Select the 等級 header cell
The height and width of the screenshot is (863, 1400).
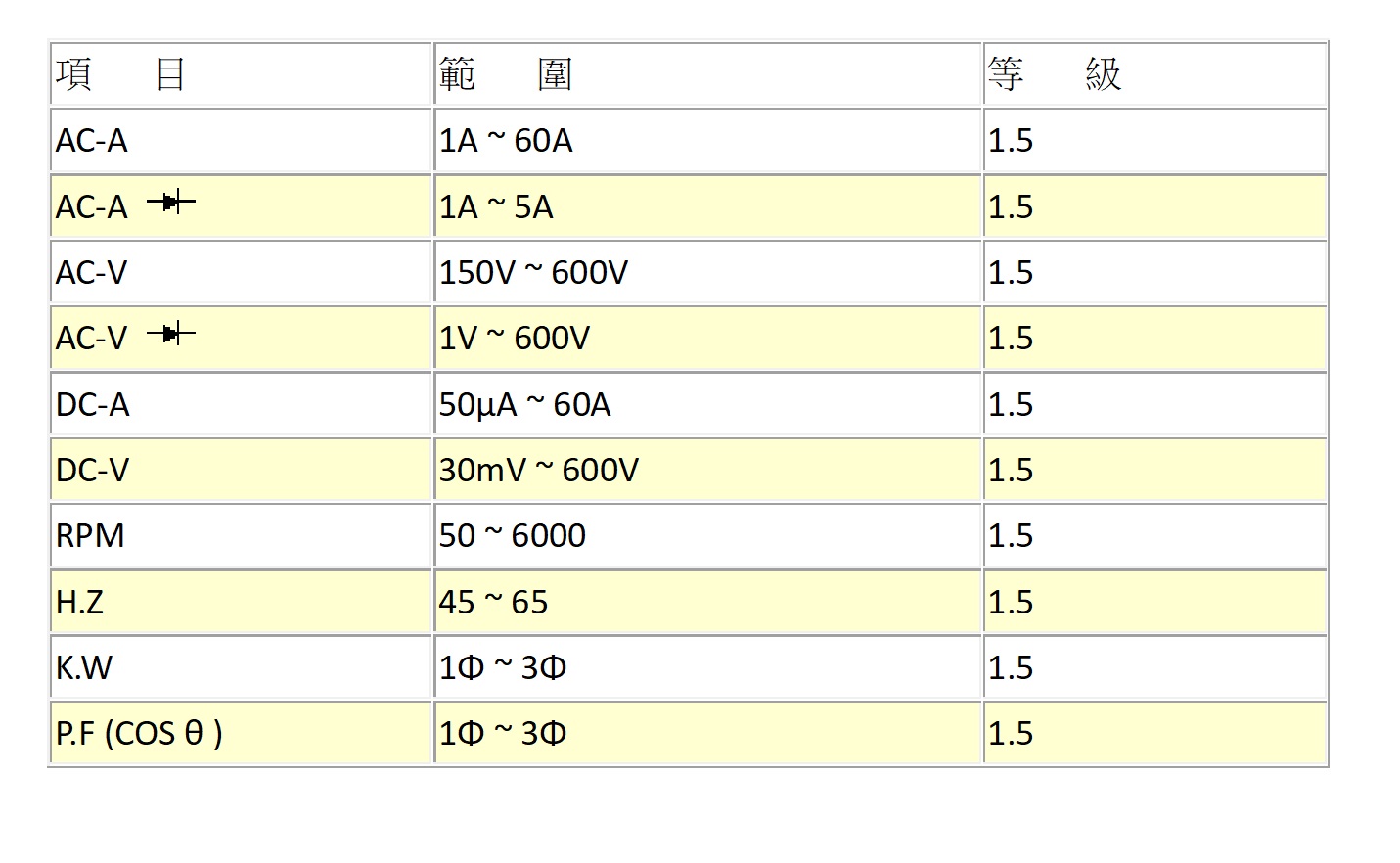(x=1054, y=74)
